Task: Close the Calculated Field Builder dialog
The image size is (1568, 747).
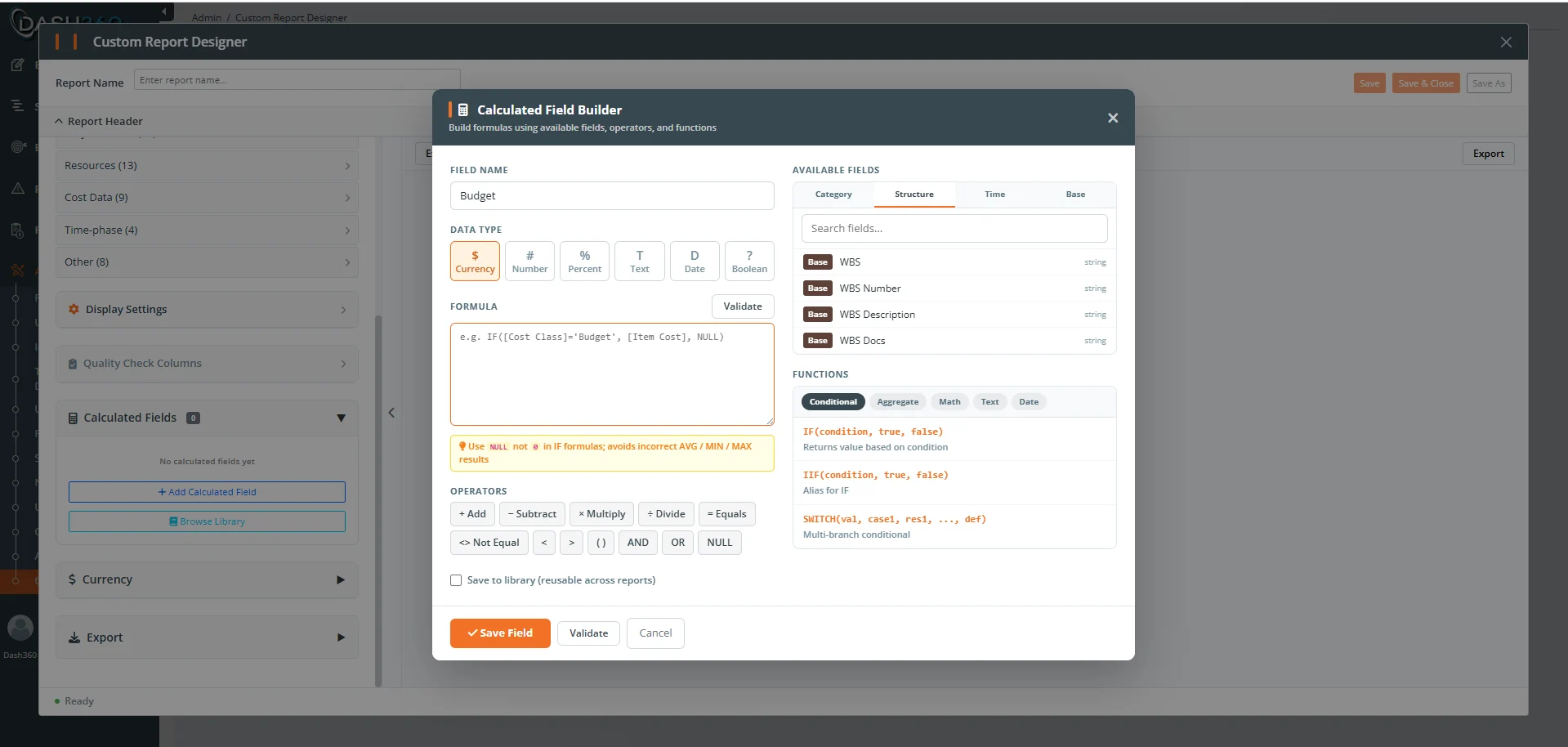Action: pyautogui.click(x=1113, y=118)
